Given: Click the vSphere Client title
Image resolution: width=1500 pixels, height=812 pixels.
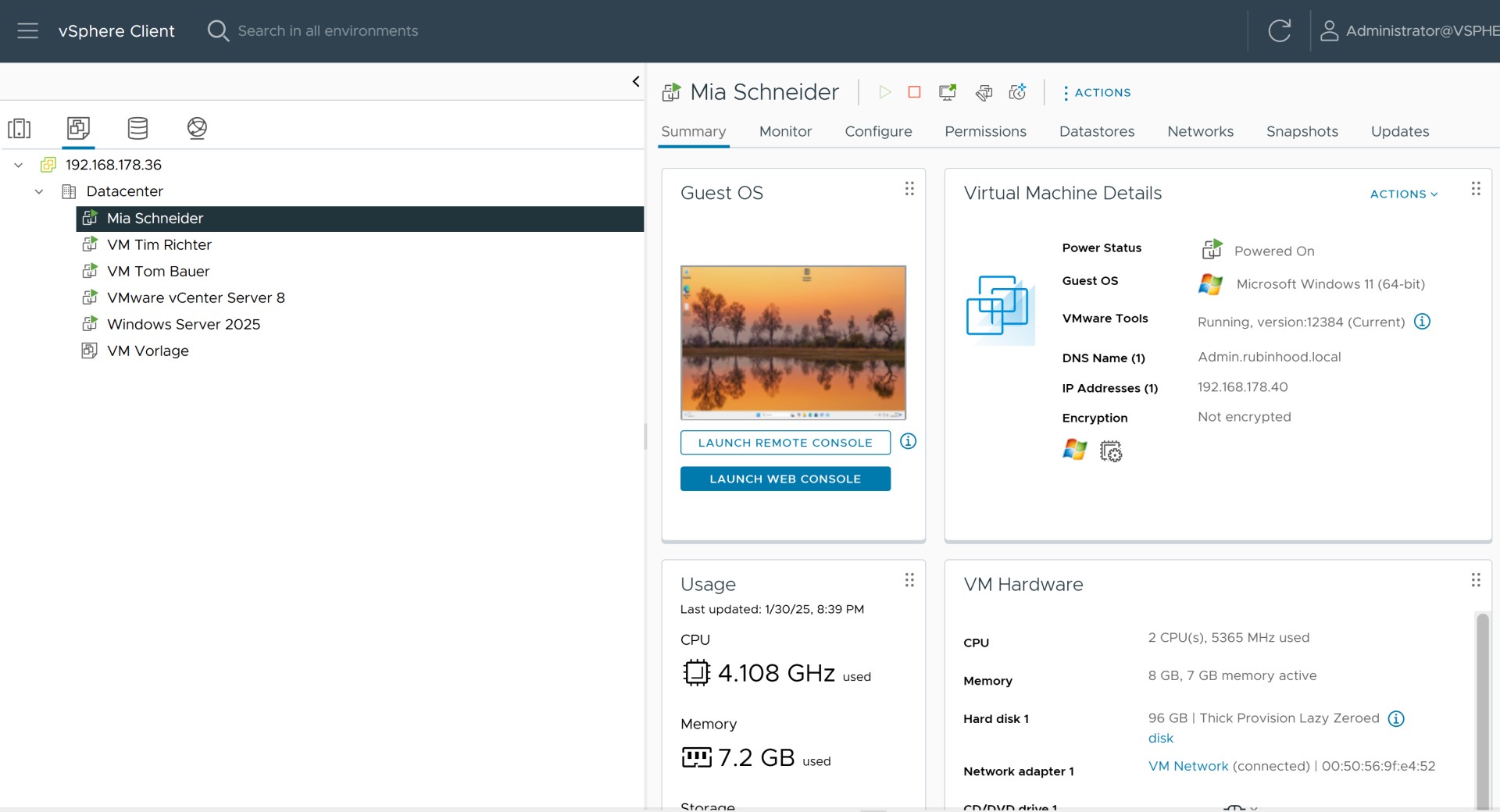Looking at the screenshot, I should click(116, 31).
